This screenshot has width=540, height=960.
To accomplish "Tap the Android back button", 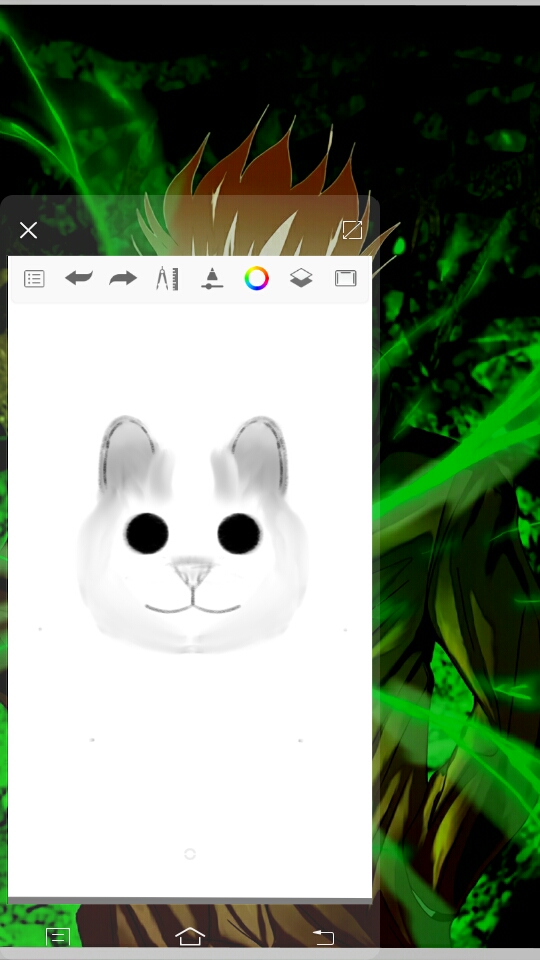I will pos(323,937).
